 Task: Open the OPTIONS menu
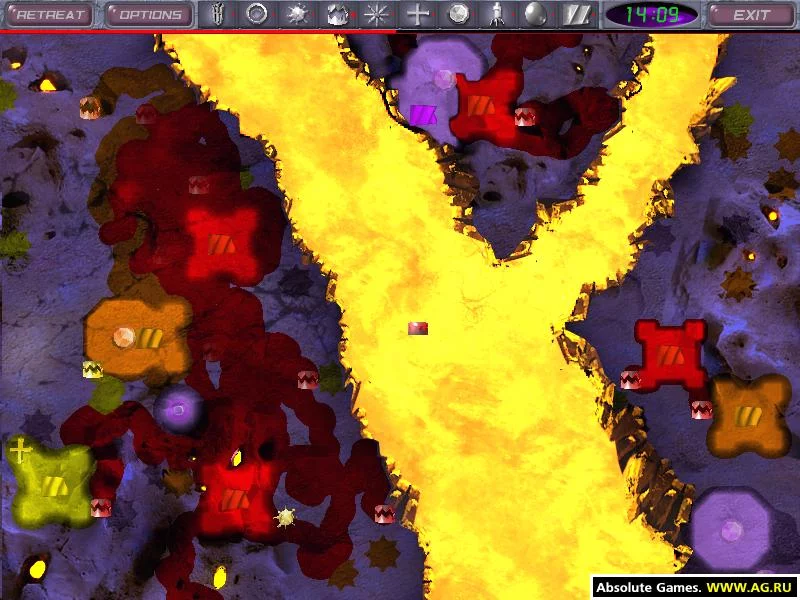pos(149,14)
